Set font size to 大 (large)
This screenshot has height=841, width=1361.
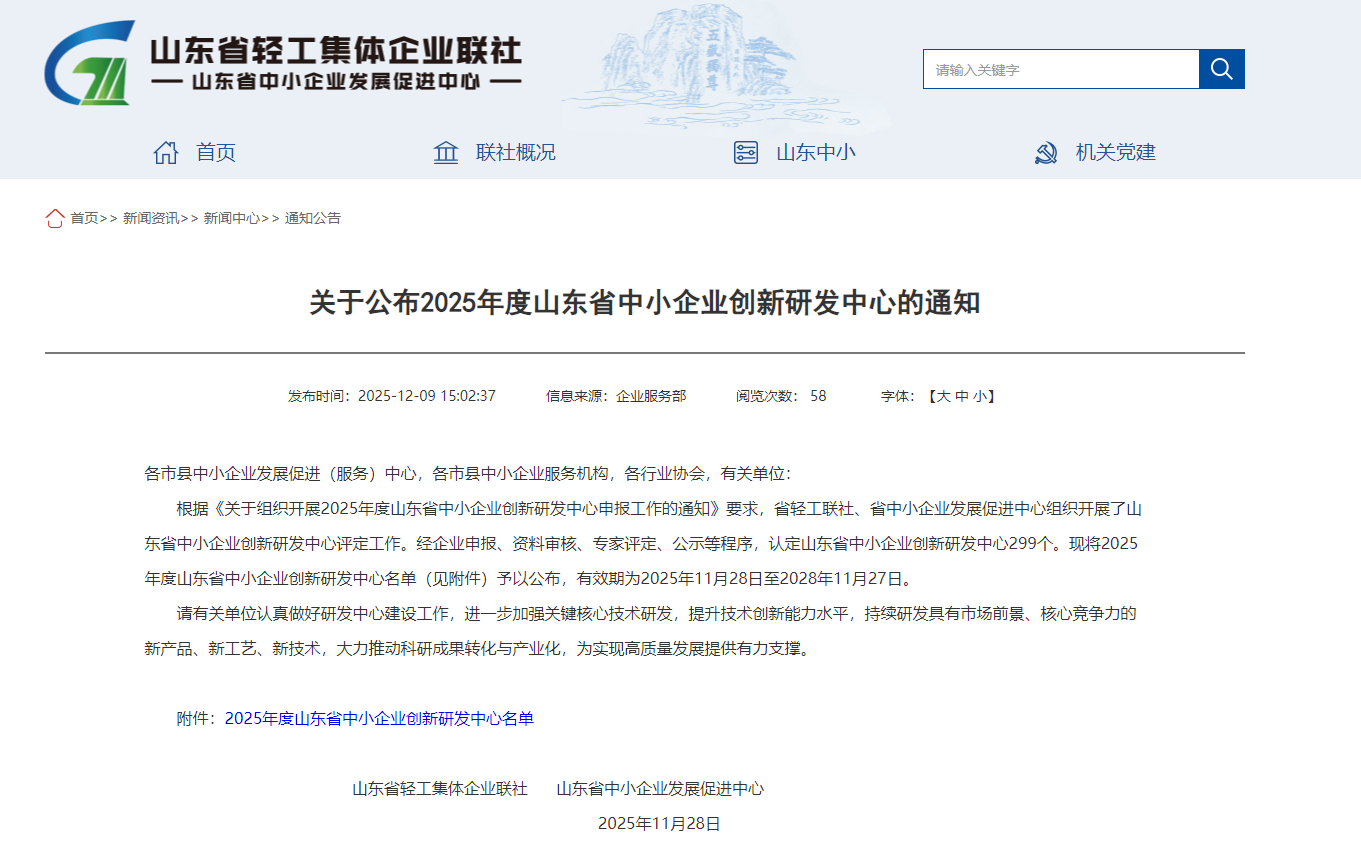[x=942, y=396]
